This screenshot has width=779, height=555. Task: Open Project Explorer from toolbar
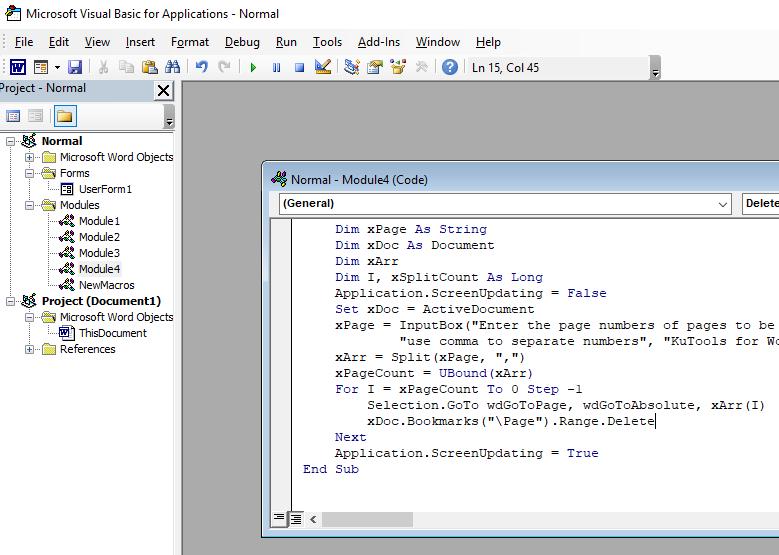pyautogui.click(x=352, y=67)
